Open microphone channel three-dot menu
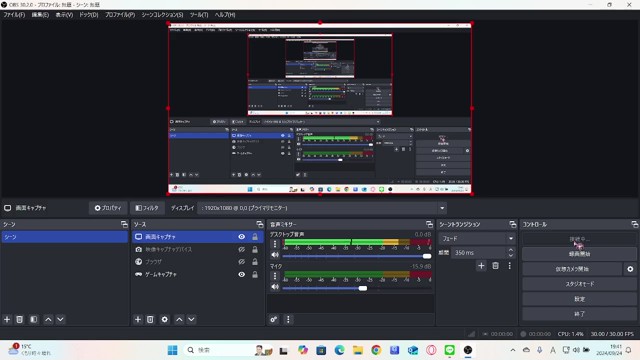The image size is (640, 360). [275, 276]
